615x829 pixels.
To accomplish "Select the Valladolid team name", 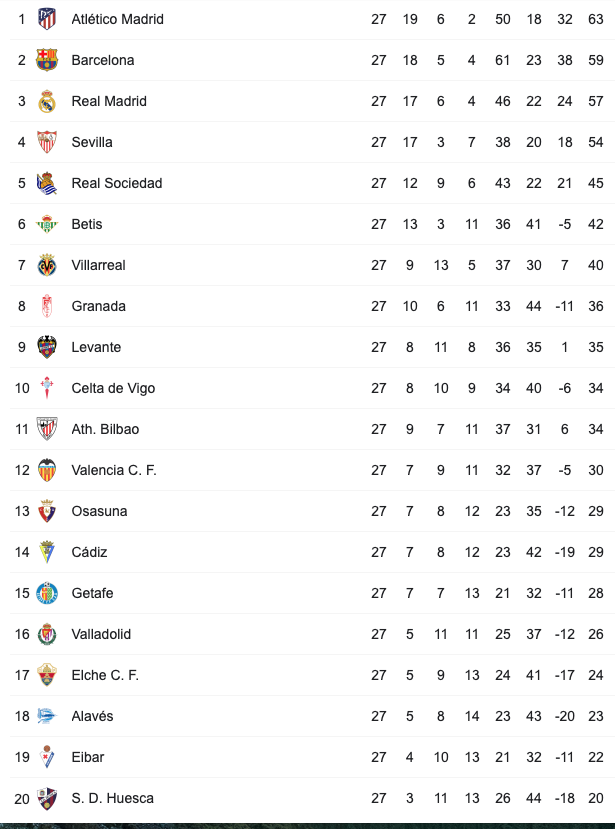I will (x=101, y=634).
